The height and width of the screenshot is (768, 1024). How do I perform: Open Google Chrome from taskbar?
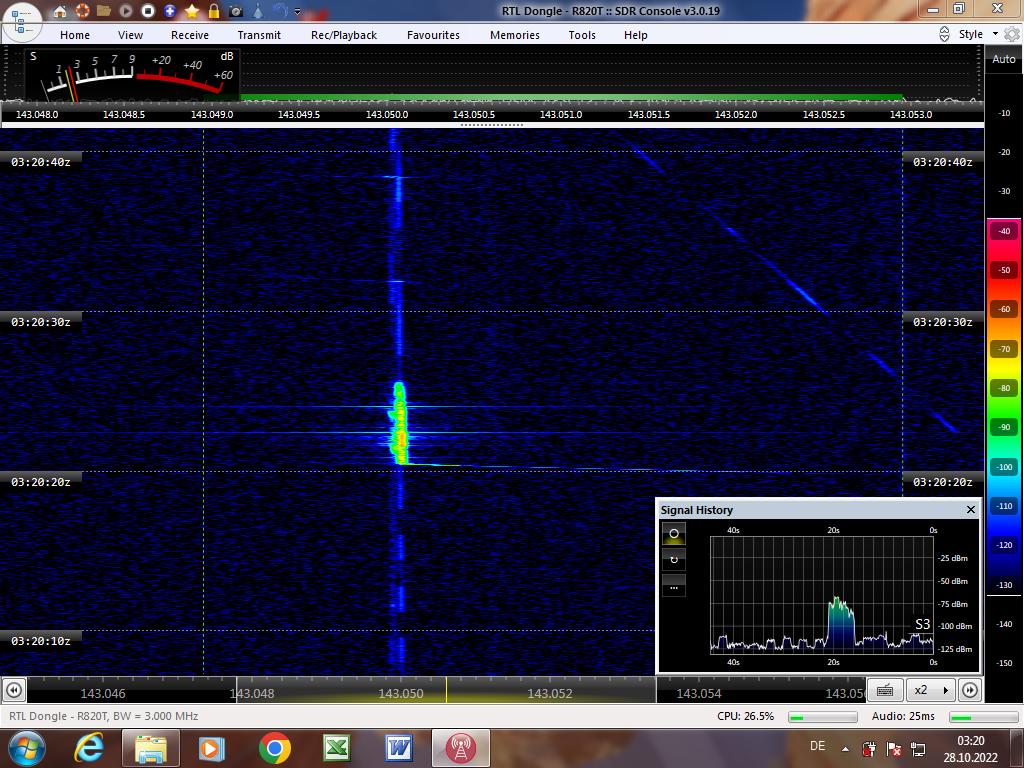274,748
